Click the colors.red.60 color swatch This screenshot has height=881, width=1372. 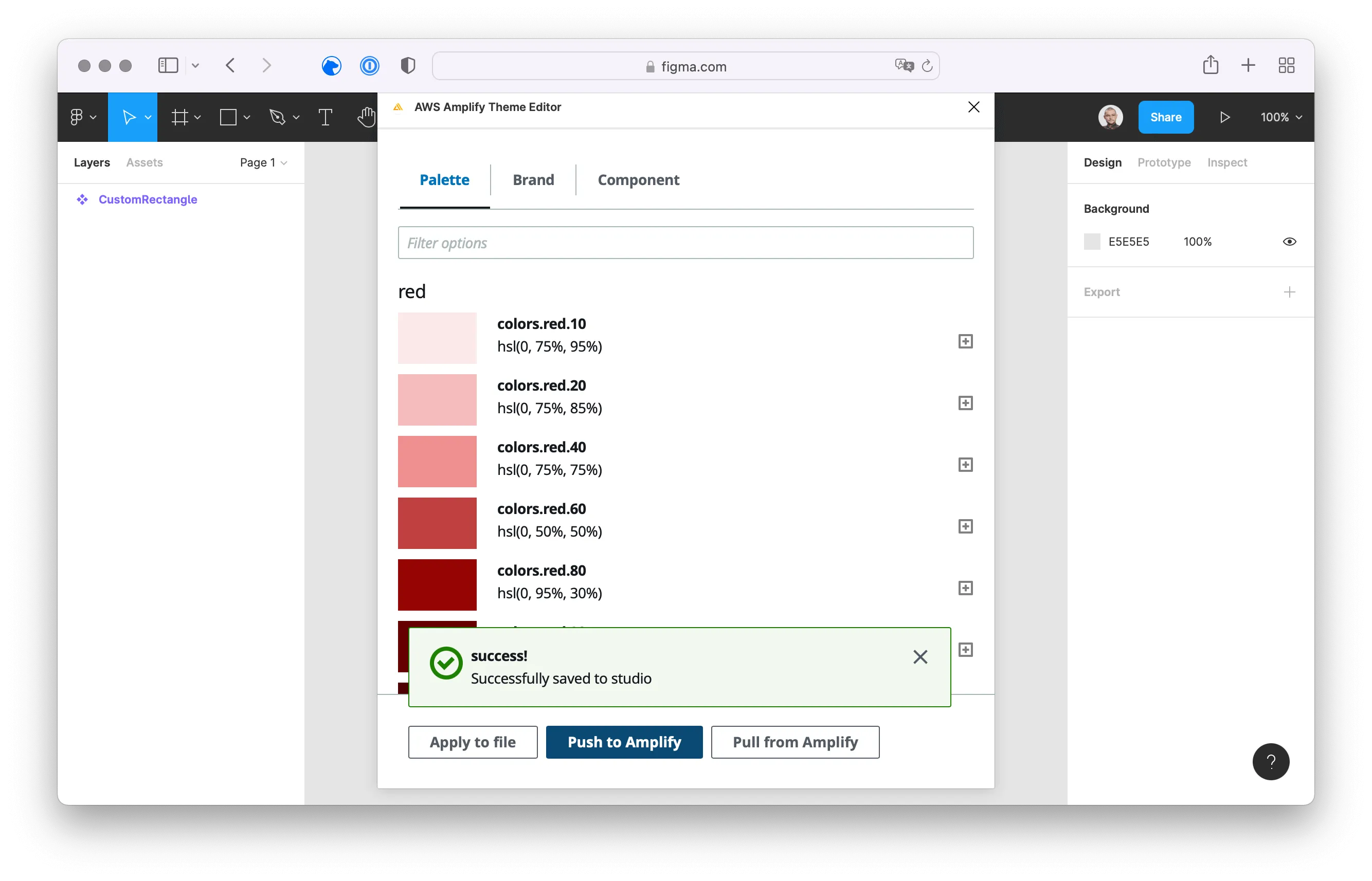437,523
